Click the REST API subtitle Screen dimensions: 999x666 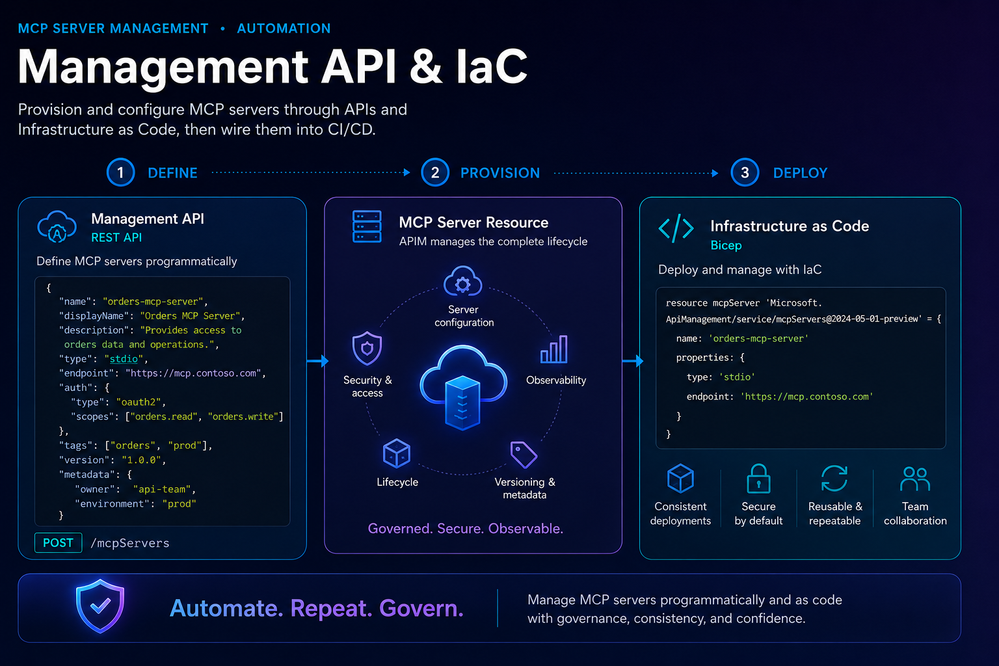click(117, 237)
